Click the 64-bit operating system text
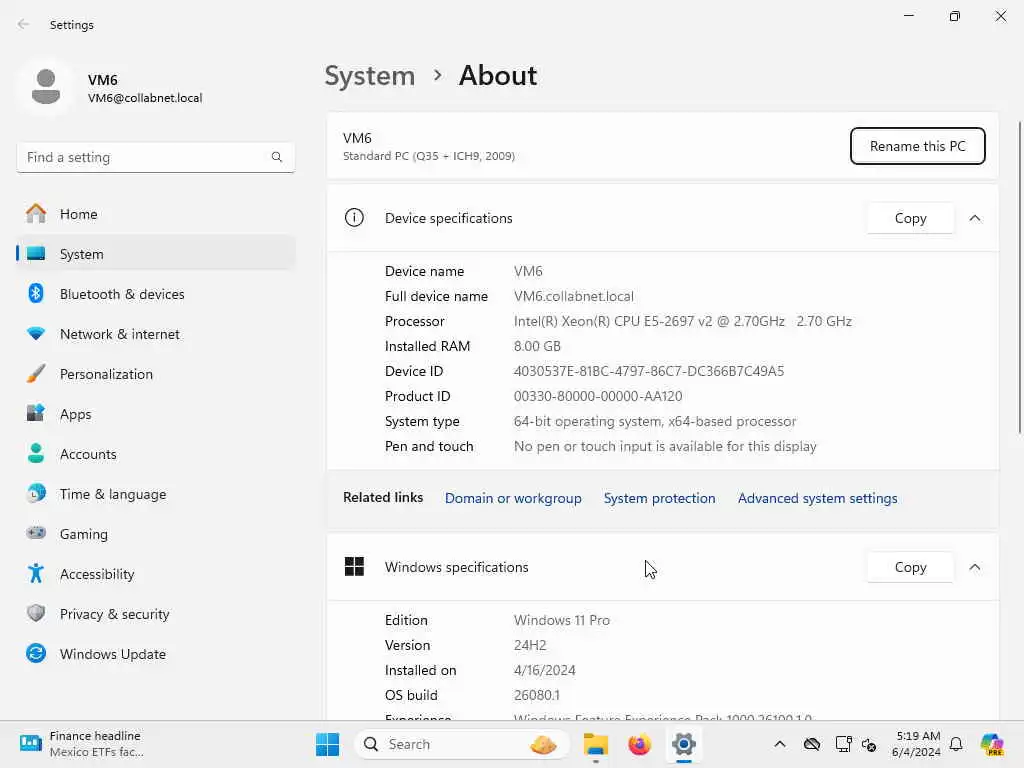Screen dimensions: 1024x768 click(654, 421)
